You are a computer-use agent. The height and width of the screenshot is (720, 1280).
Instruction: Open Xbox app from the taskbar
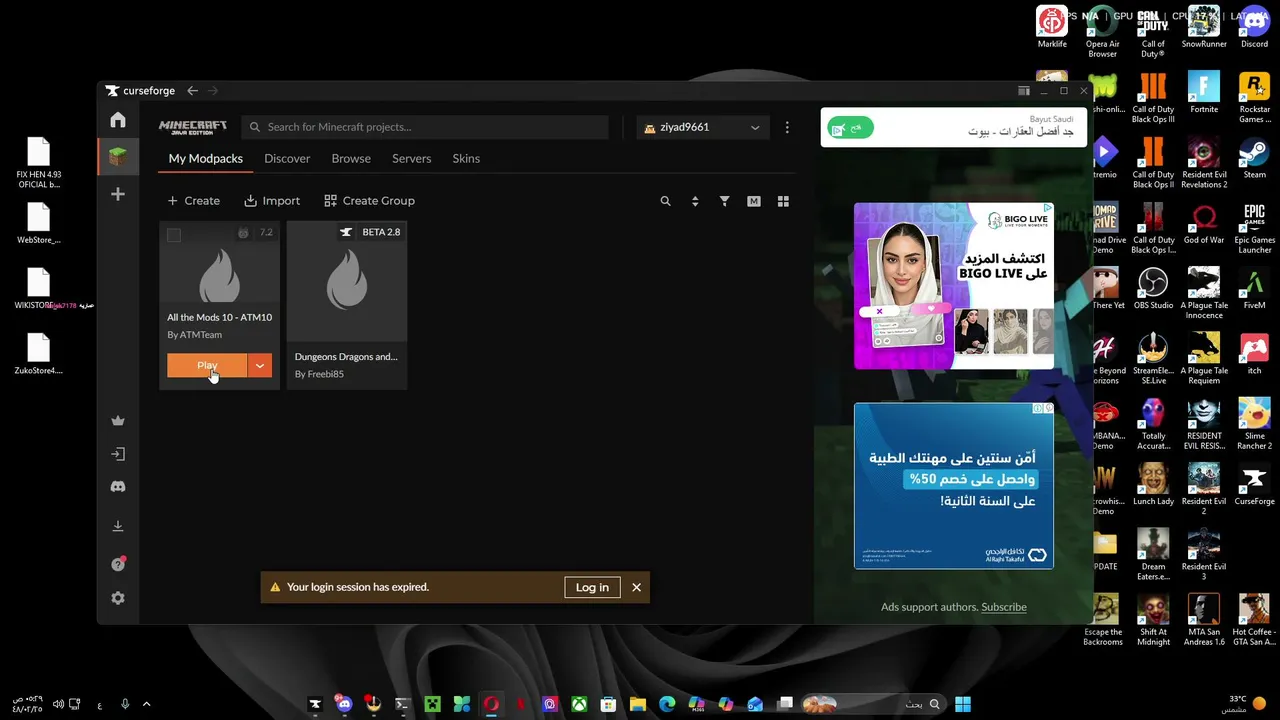[579, 704]
